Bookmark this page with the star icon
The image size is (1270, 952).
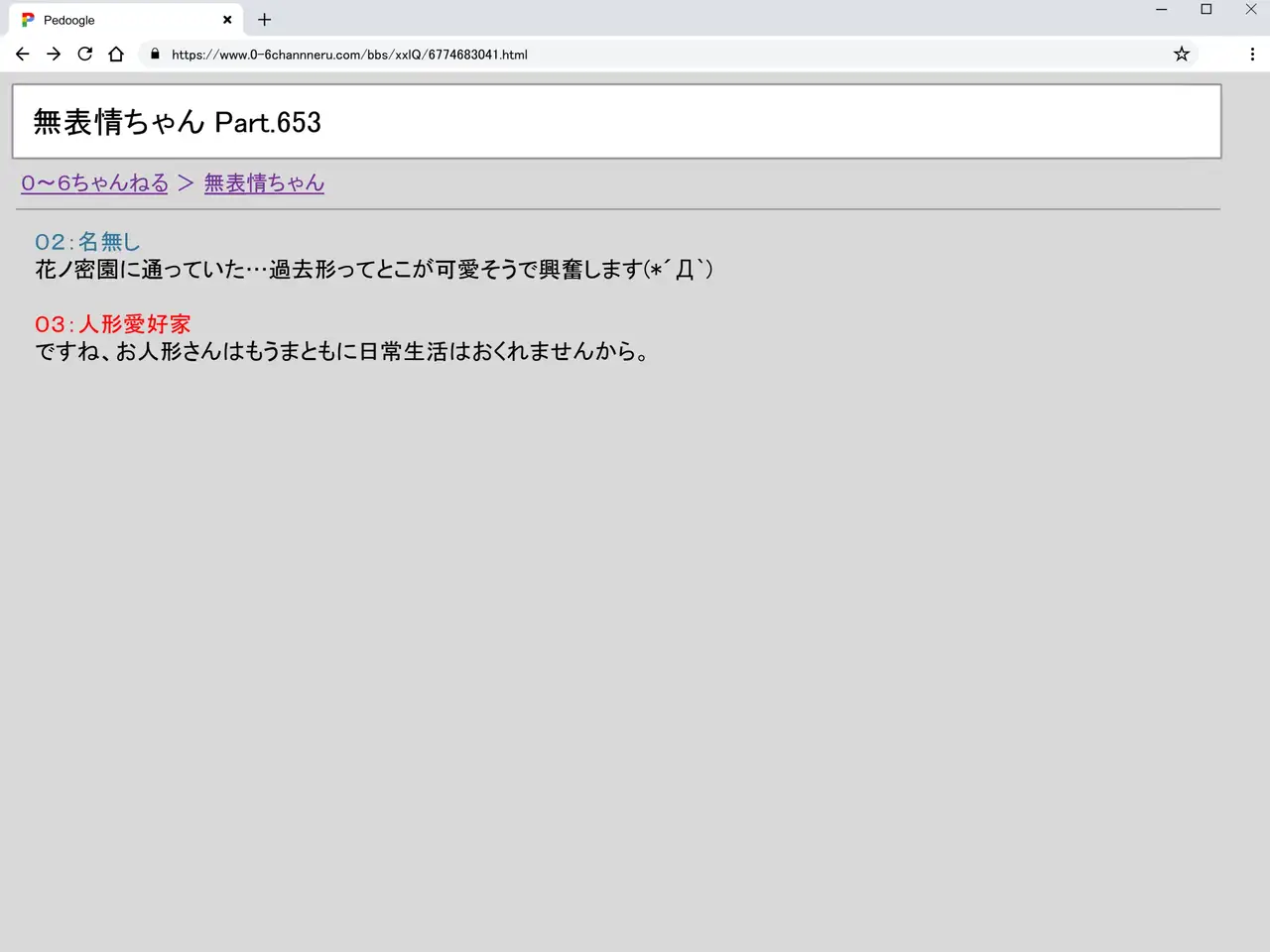[1181, 55]
